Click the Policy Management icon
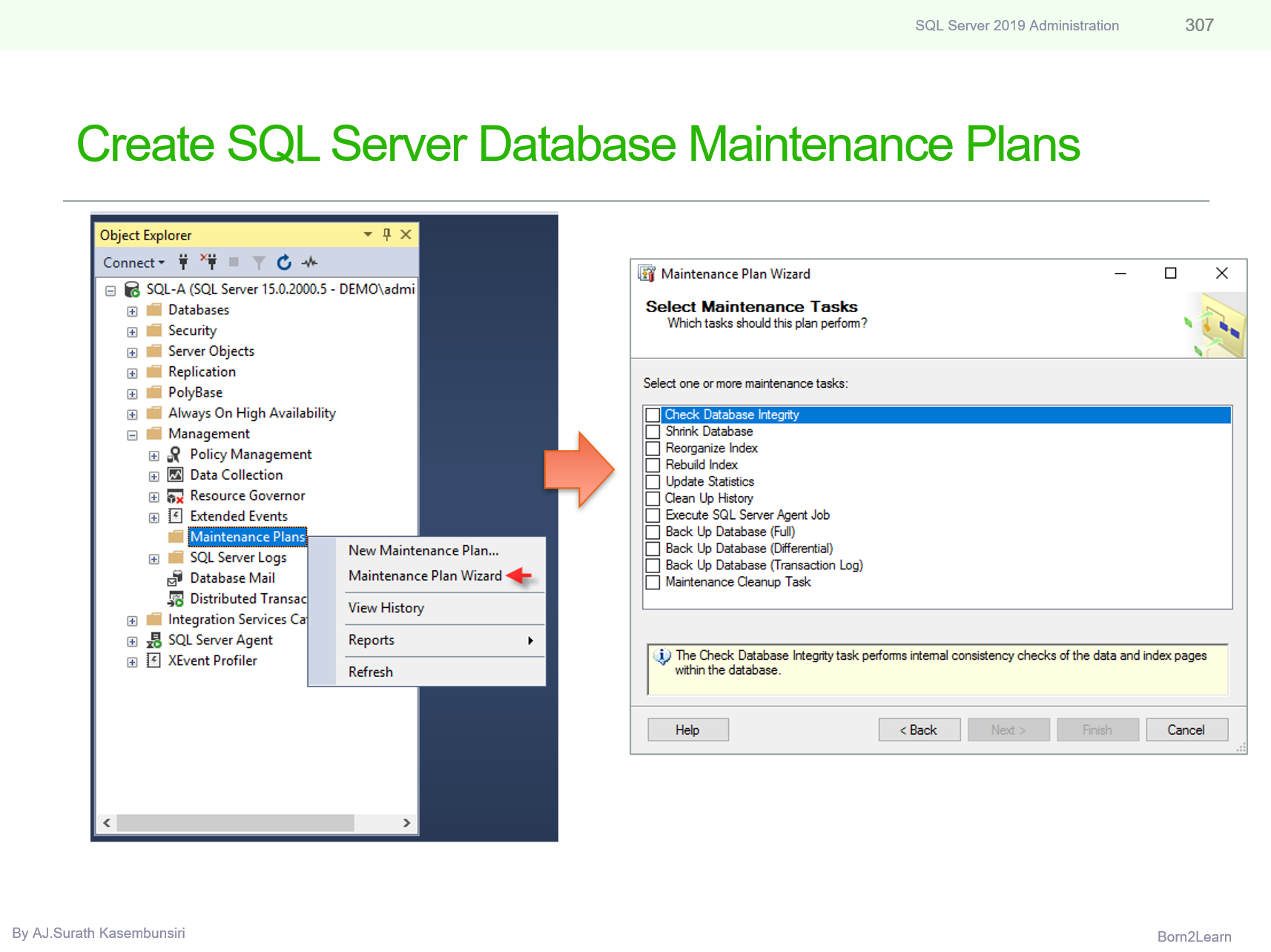Image resolution: width=1271 pixels, height=952 pixels. click(x=174, y=454)
